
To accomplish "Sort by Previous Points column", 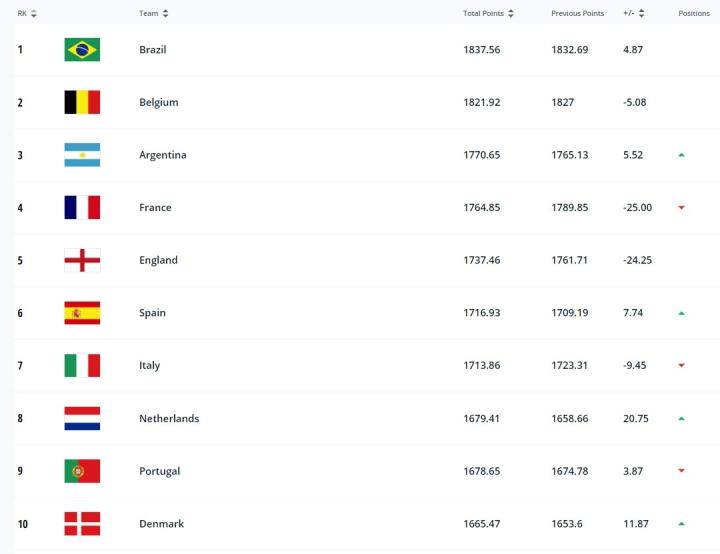I will pyautogui.click(x=577, y=14).
